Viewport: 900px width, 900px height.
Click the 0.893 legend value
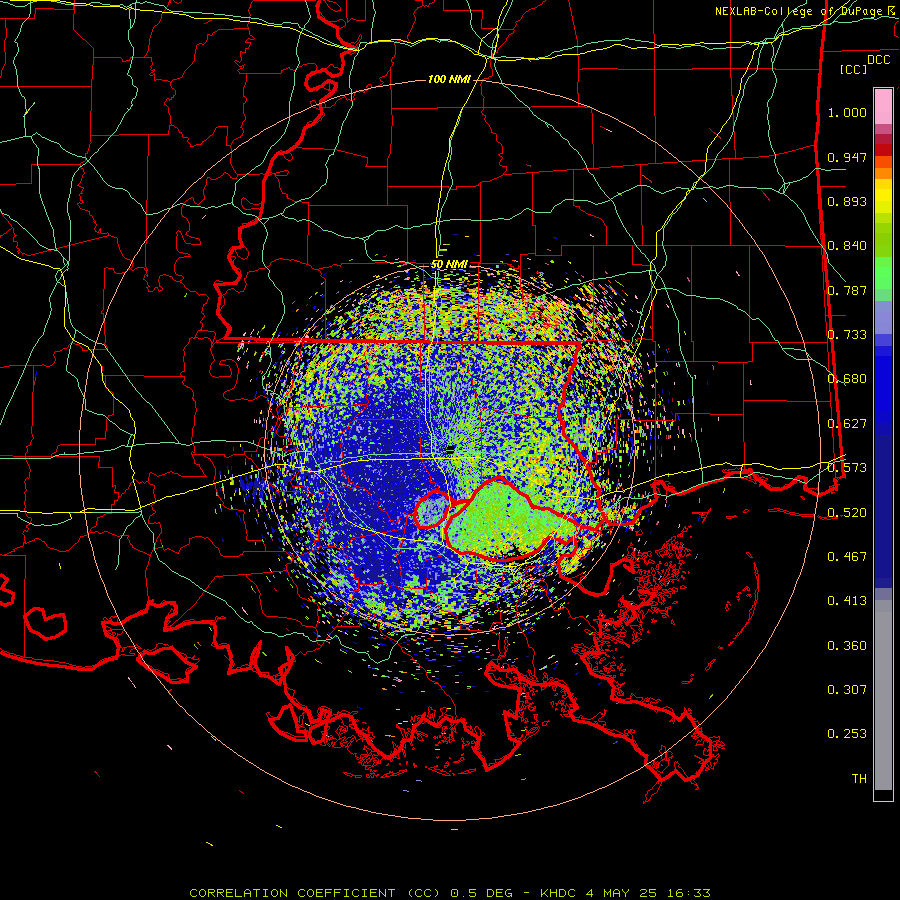click(847, 201)
